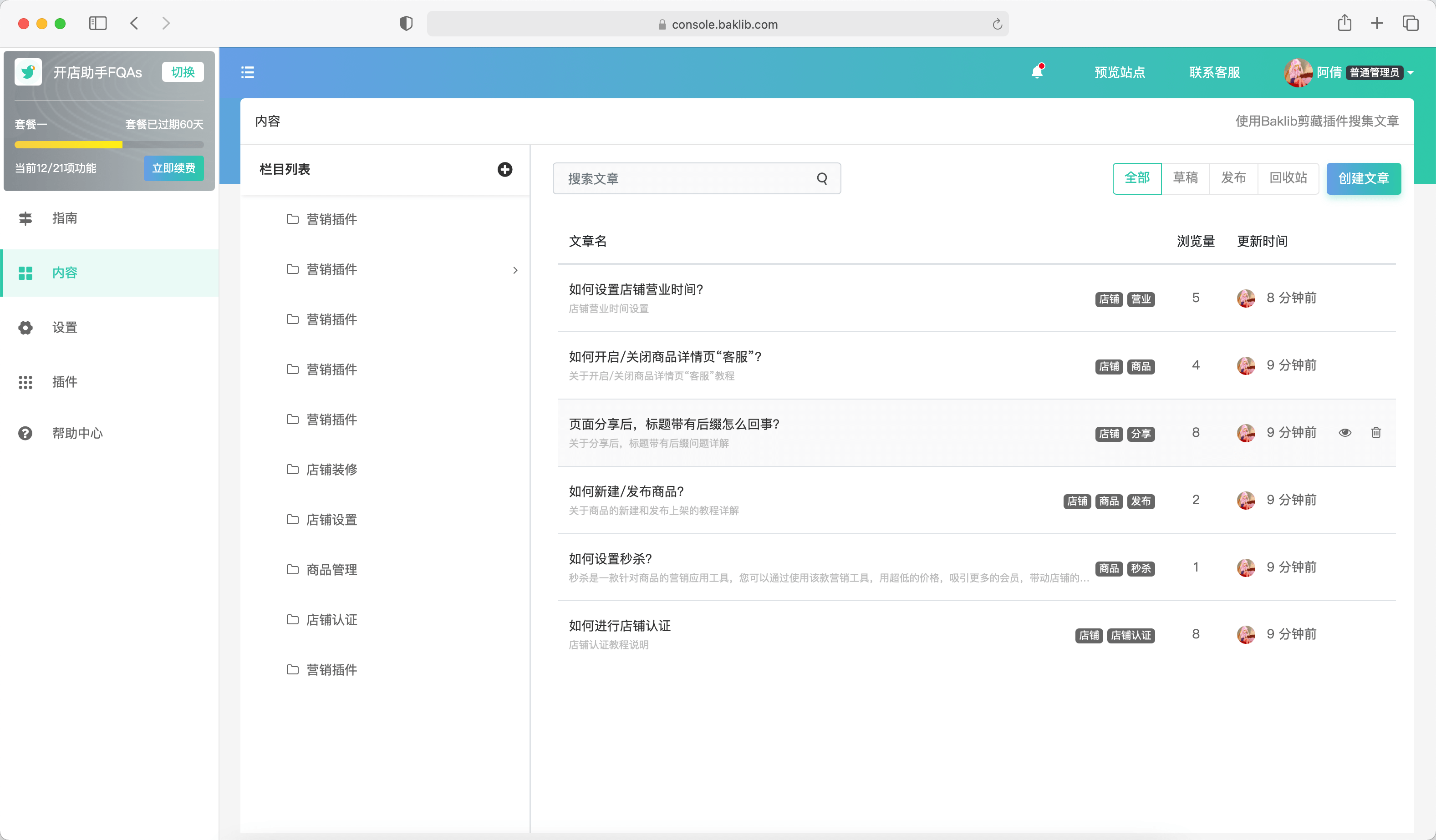
Task: Click the plan usage progress bar
Action: pos(109,145)
